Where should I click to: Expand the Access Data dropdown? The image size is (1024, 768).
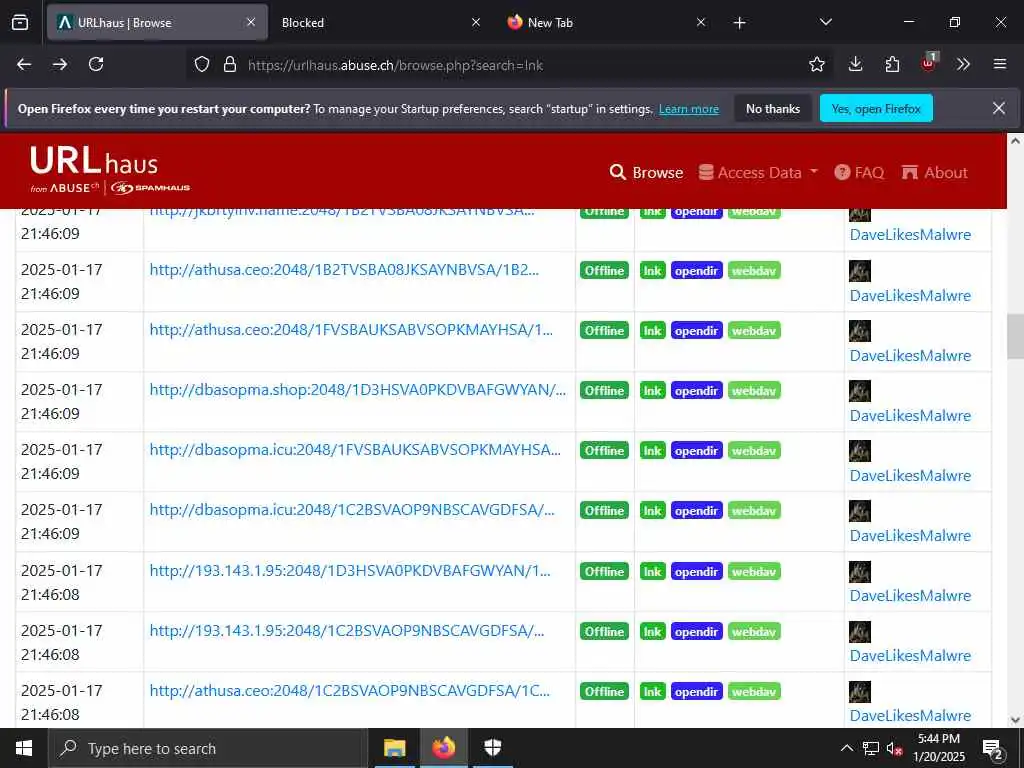point(758,172)
